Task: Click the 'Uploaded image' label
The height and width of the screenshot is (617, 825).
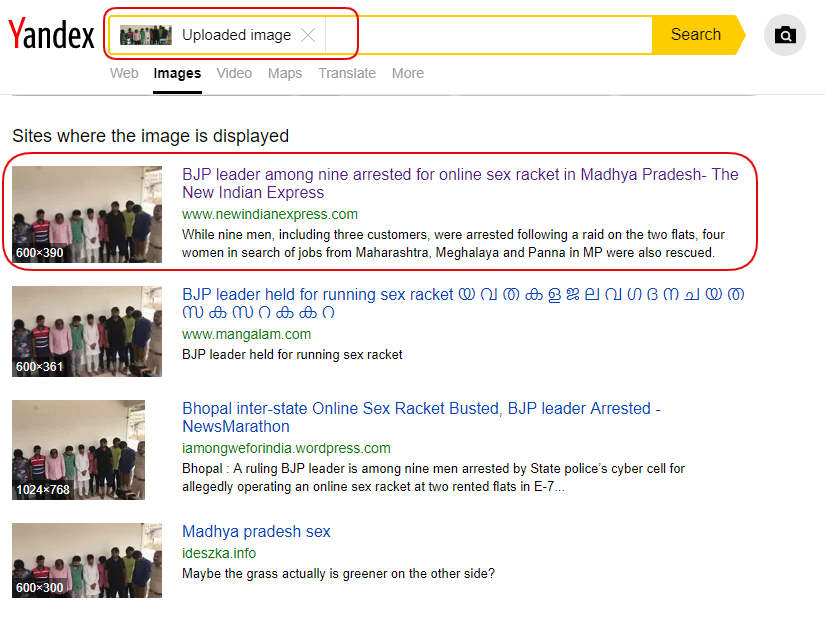Action: [x=236, y=35]
